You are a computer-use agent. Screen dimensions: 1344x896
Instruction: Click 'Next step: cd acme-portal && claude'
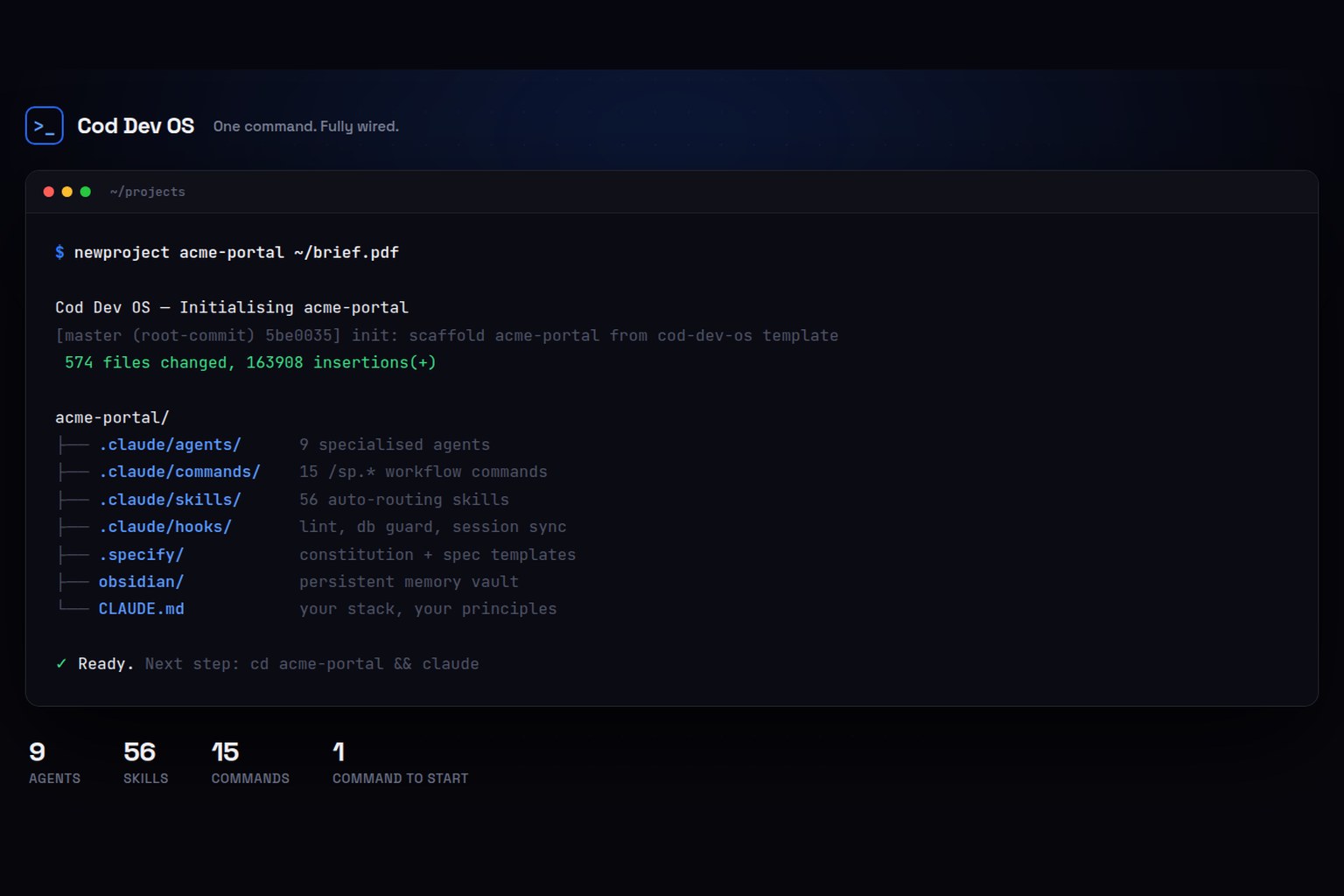pyautogui.click(x=312, y=663)
